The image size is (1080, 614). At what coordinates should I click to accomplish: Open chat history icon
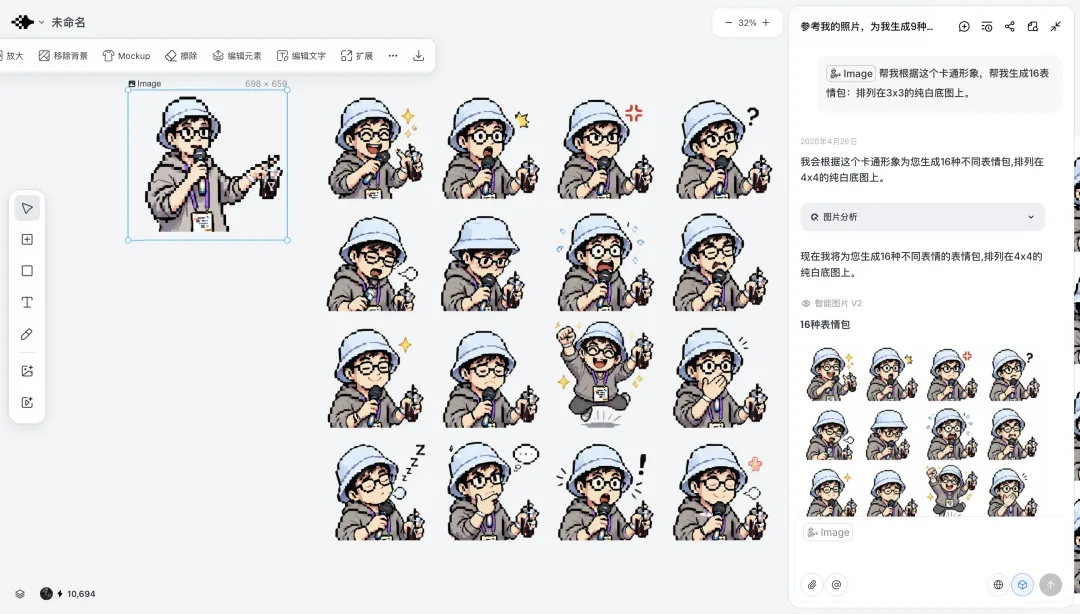click(987, 27)
